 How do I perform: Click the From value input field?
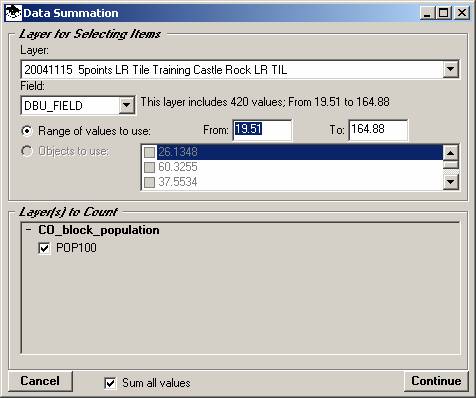[262, 130]
